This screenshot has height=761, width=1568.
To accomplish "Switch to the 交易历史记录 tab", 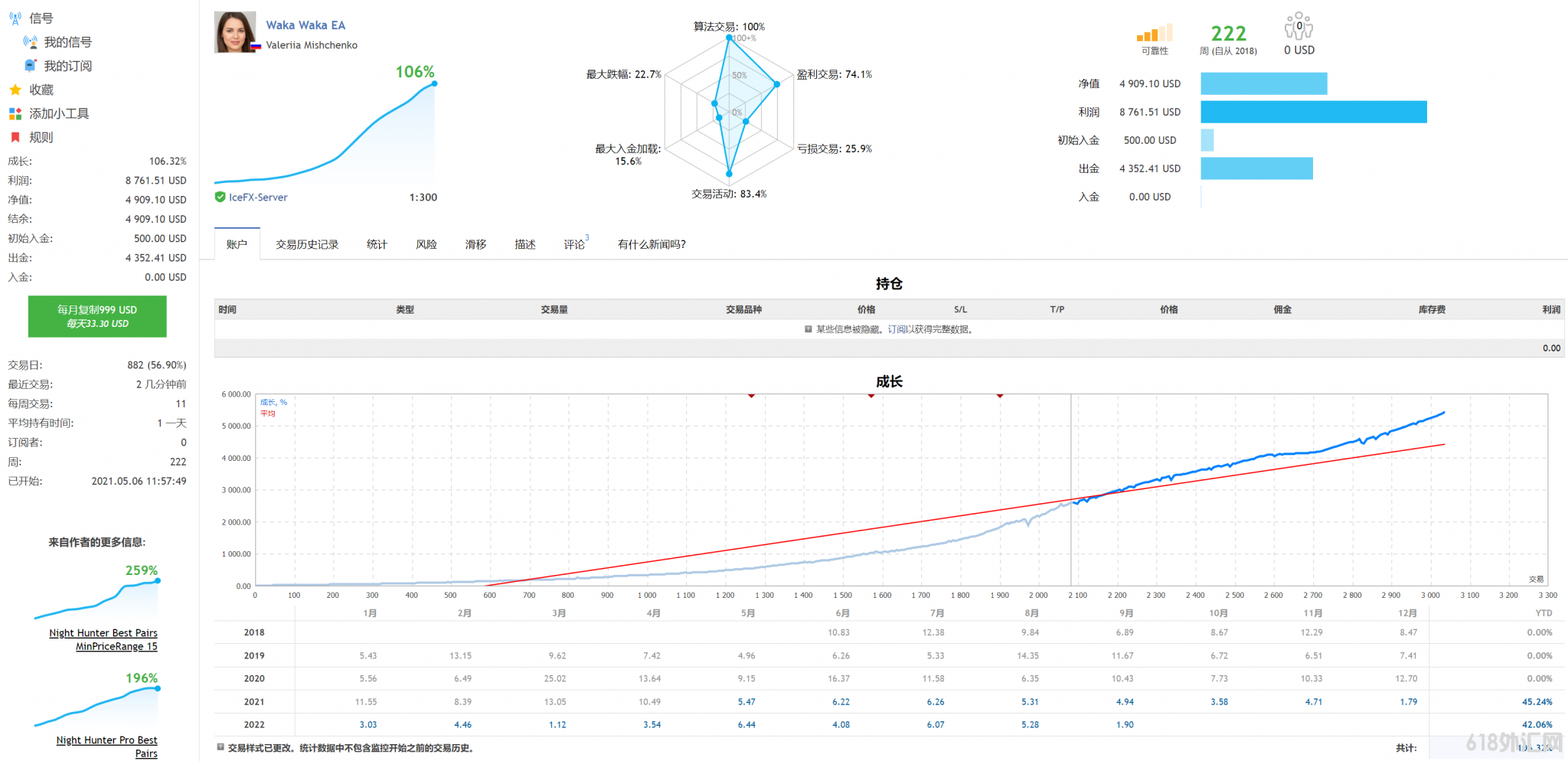I will (x=307, y=244).
